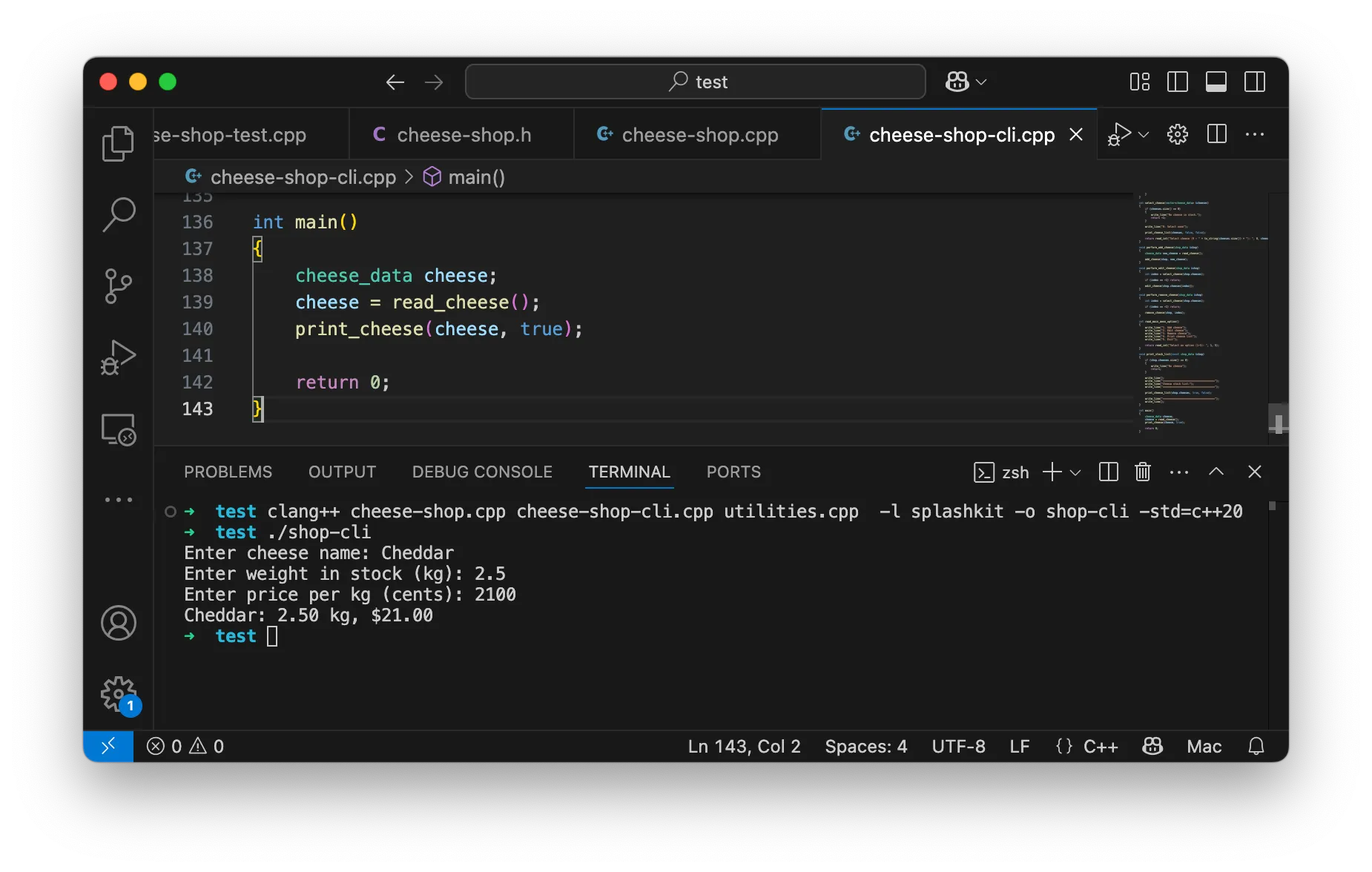Toggle the primary side bar

click(1178, 82)
